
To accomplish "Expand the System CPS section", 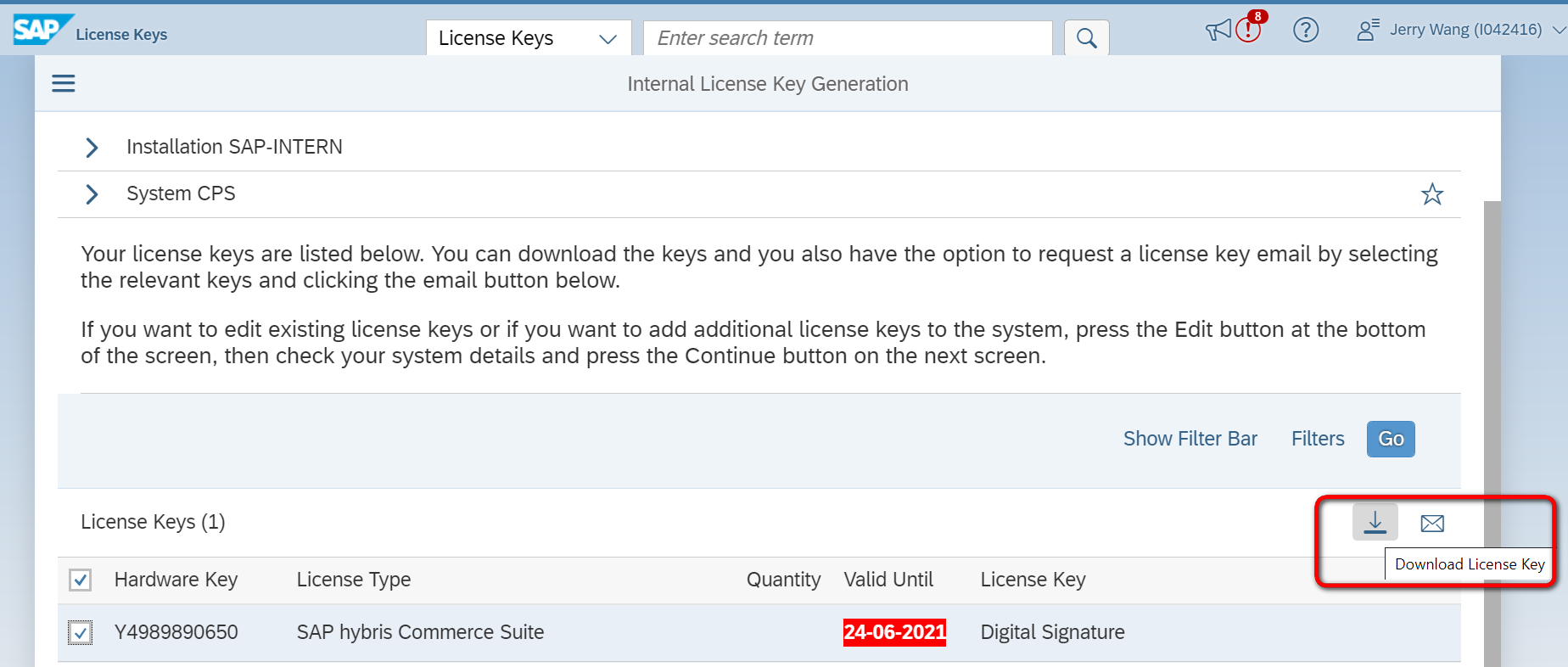I will 92,194.
